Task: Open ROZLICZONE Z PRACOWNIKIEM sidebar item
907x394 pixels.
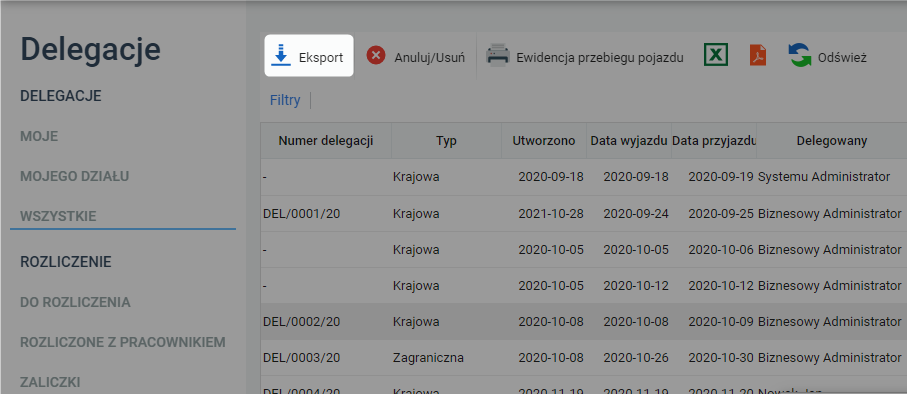Action: pyautogui.click(x=123, y=343)
